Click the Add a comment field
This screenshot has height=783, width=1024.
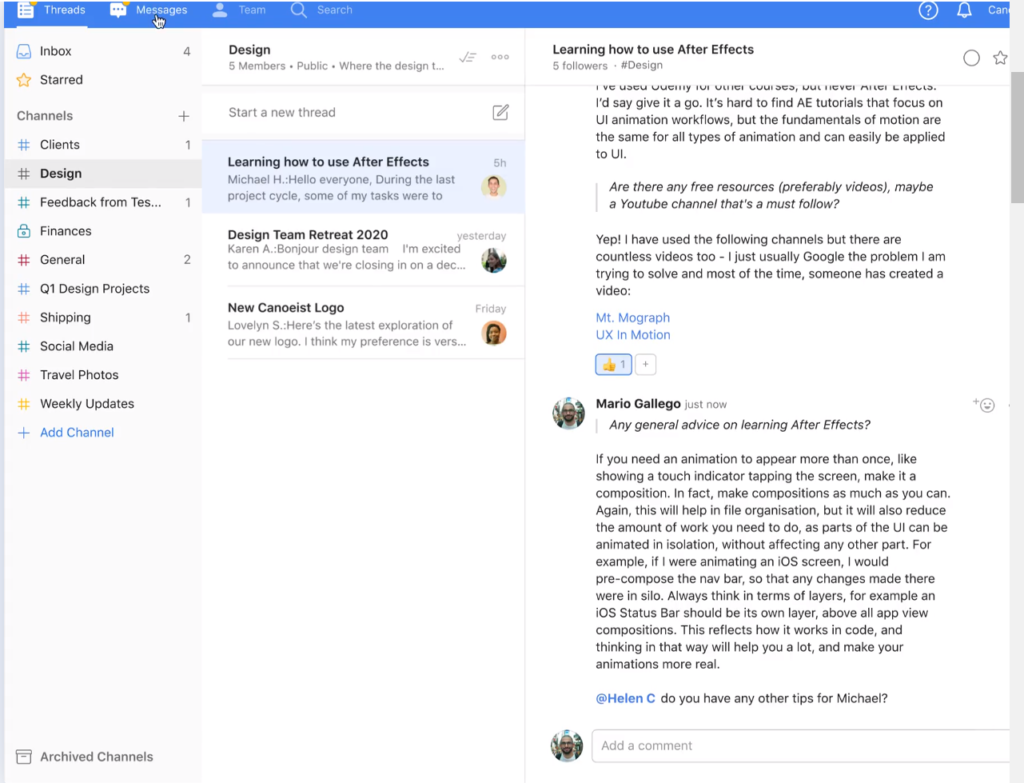pyautogui.click(x=800, y=746)
